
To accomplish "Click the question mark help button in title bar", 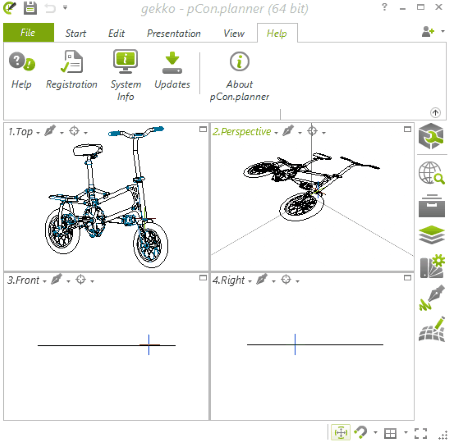I will pyautogui.click(x=384, y=7).
